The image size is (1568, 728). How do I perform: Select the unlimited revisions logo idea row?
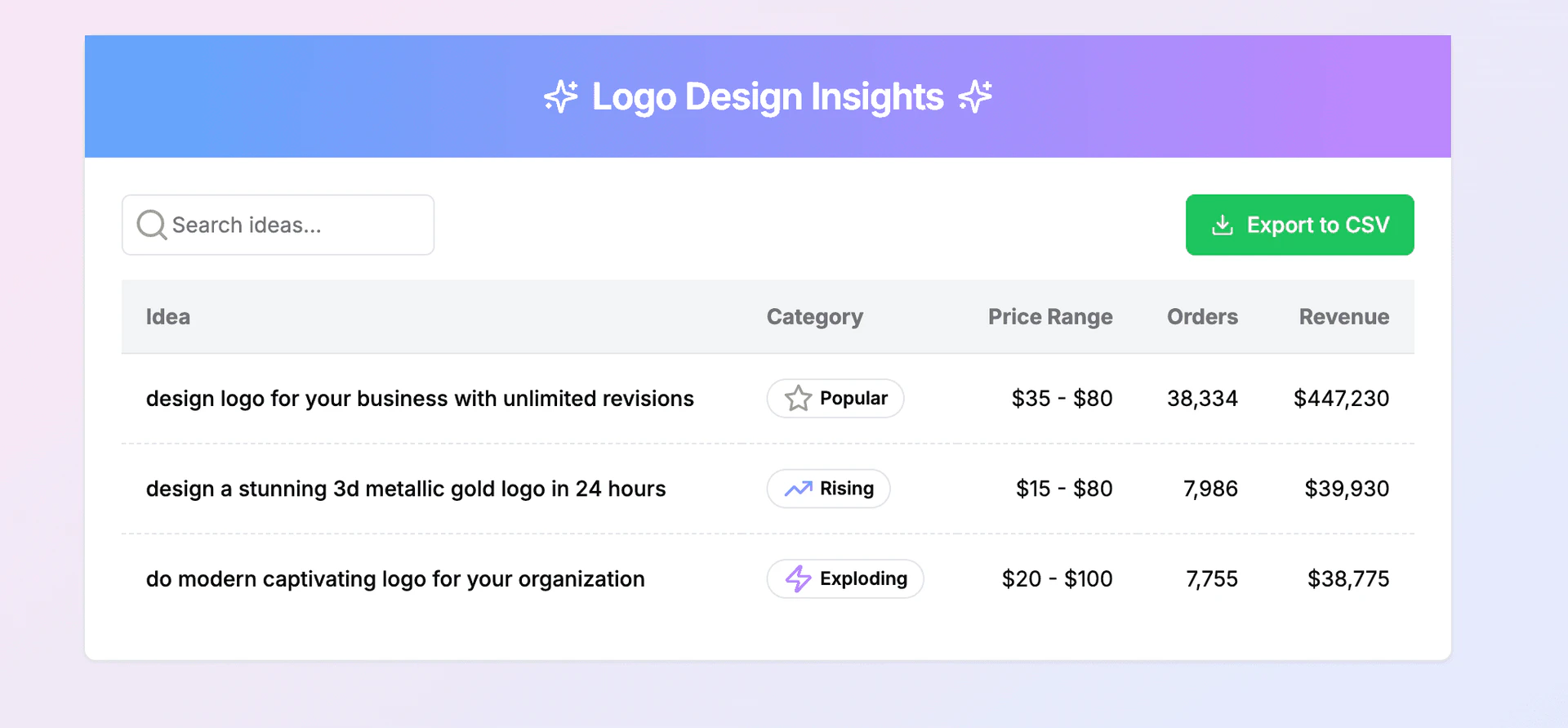point(420,399)
